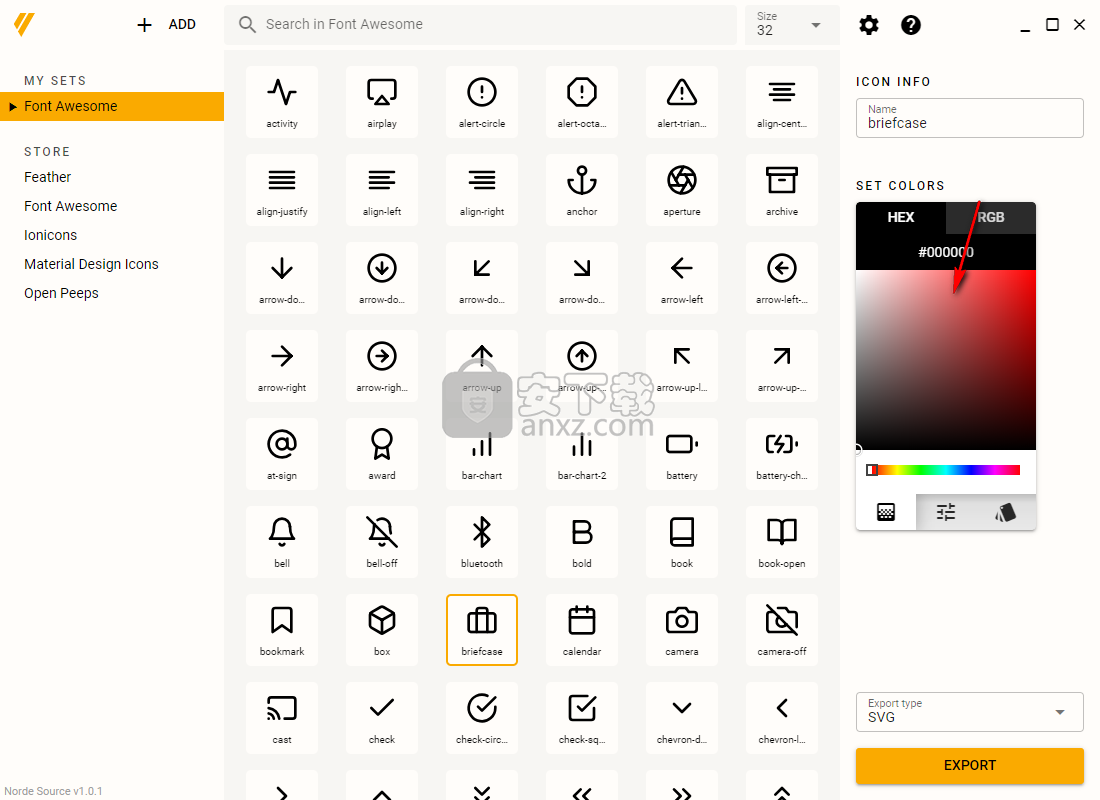Pick the bold icon
This screenshot has height=800, width=1100.
pyautogui.click(x=582, y=542)
